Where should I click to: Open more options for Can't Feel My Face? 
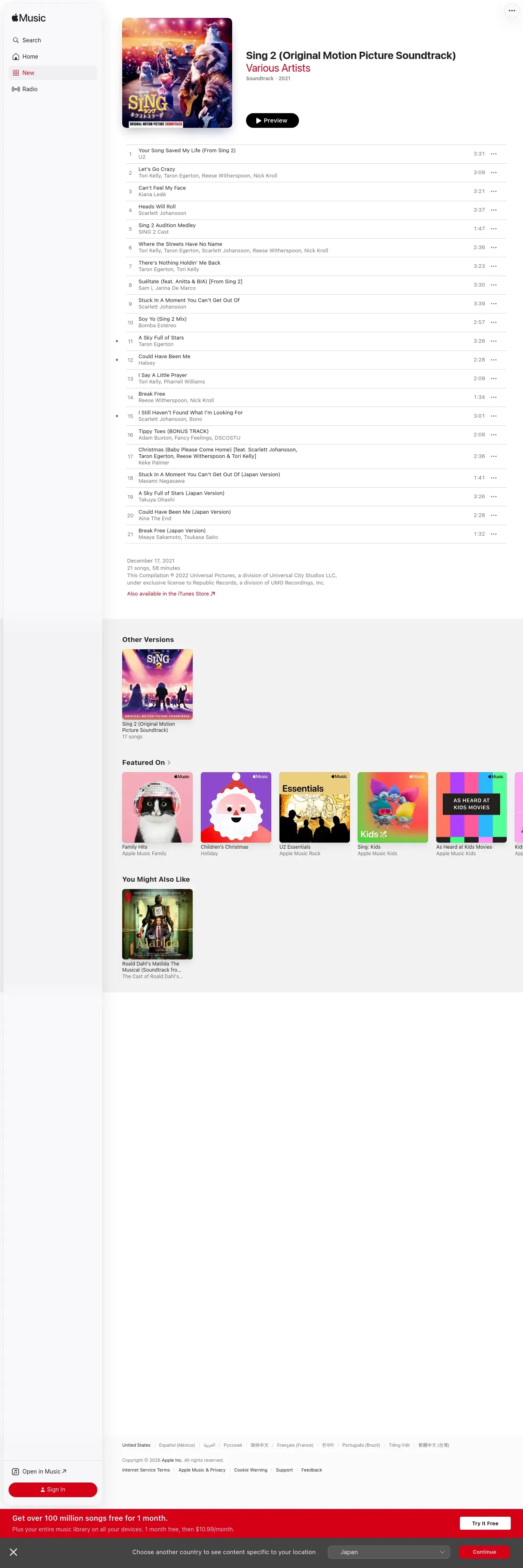point(494,191)
